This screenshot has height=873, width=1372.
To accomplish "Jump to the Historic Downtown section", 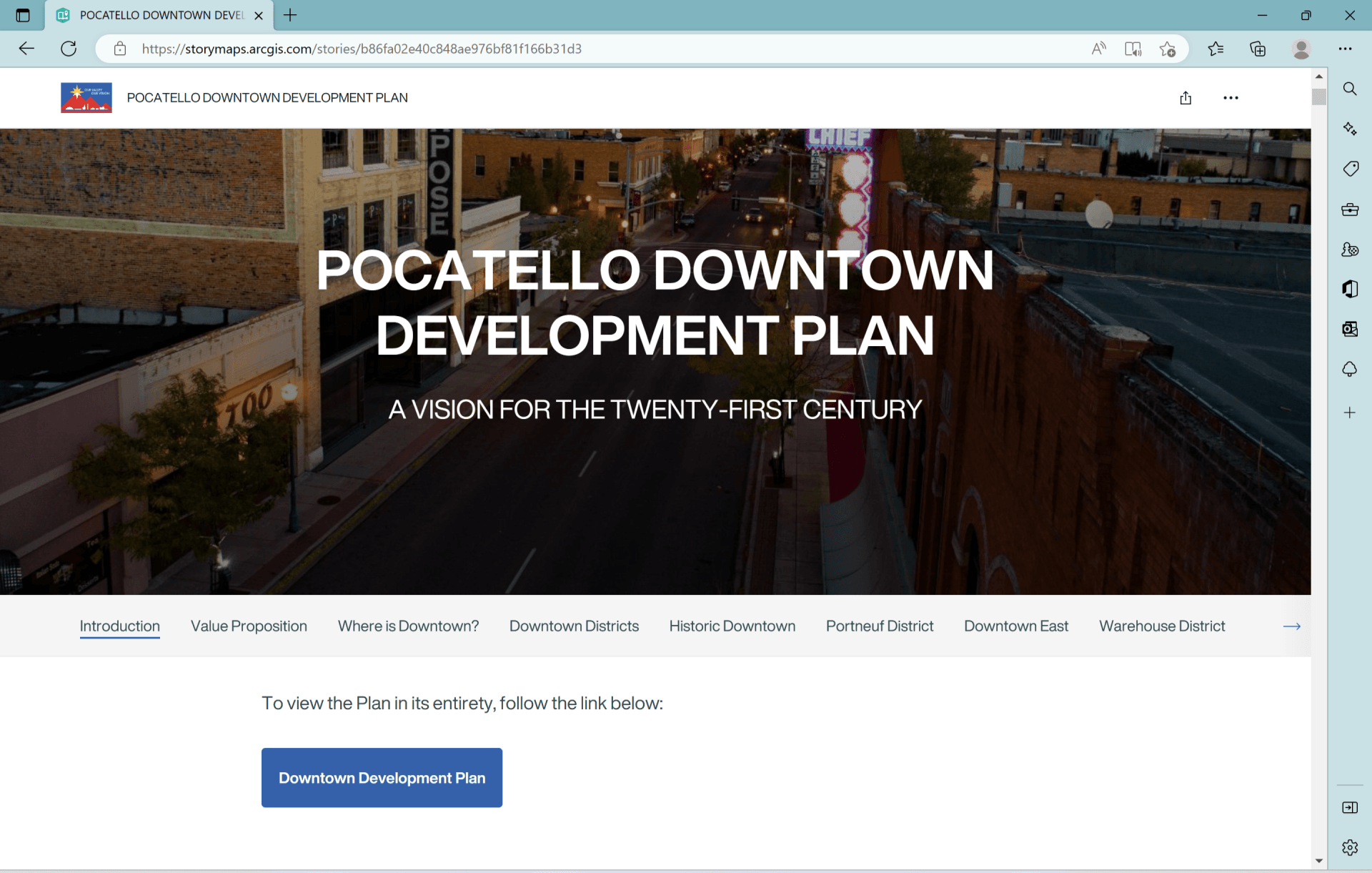I will coord(732,626).
